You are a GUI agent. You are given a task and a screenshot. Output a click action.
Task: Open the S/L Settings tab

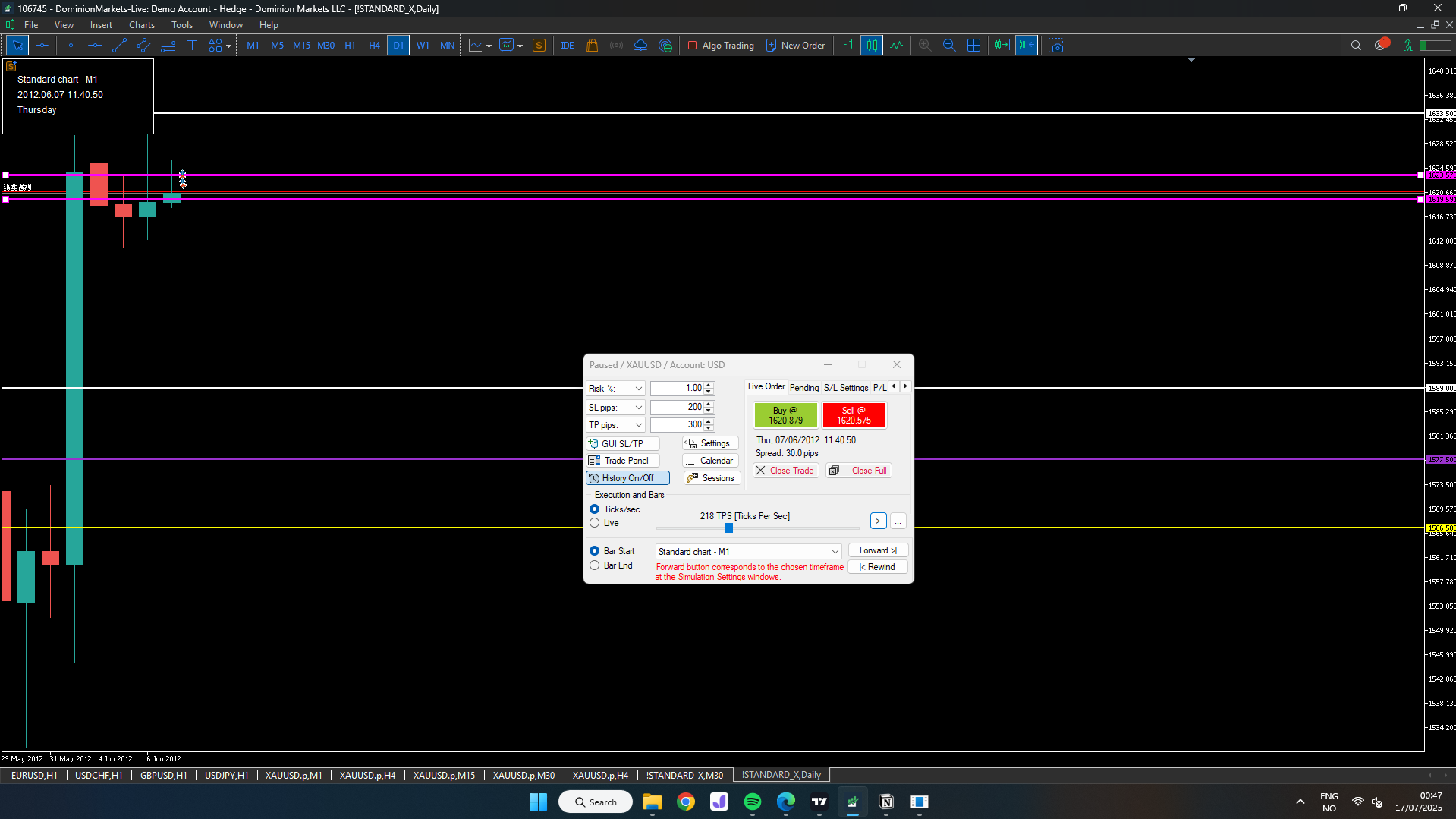coord(846,388)
